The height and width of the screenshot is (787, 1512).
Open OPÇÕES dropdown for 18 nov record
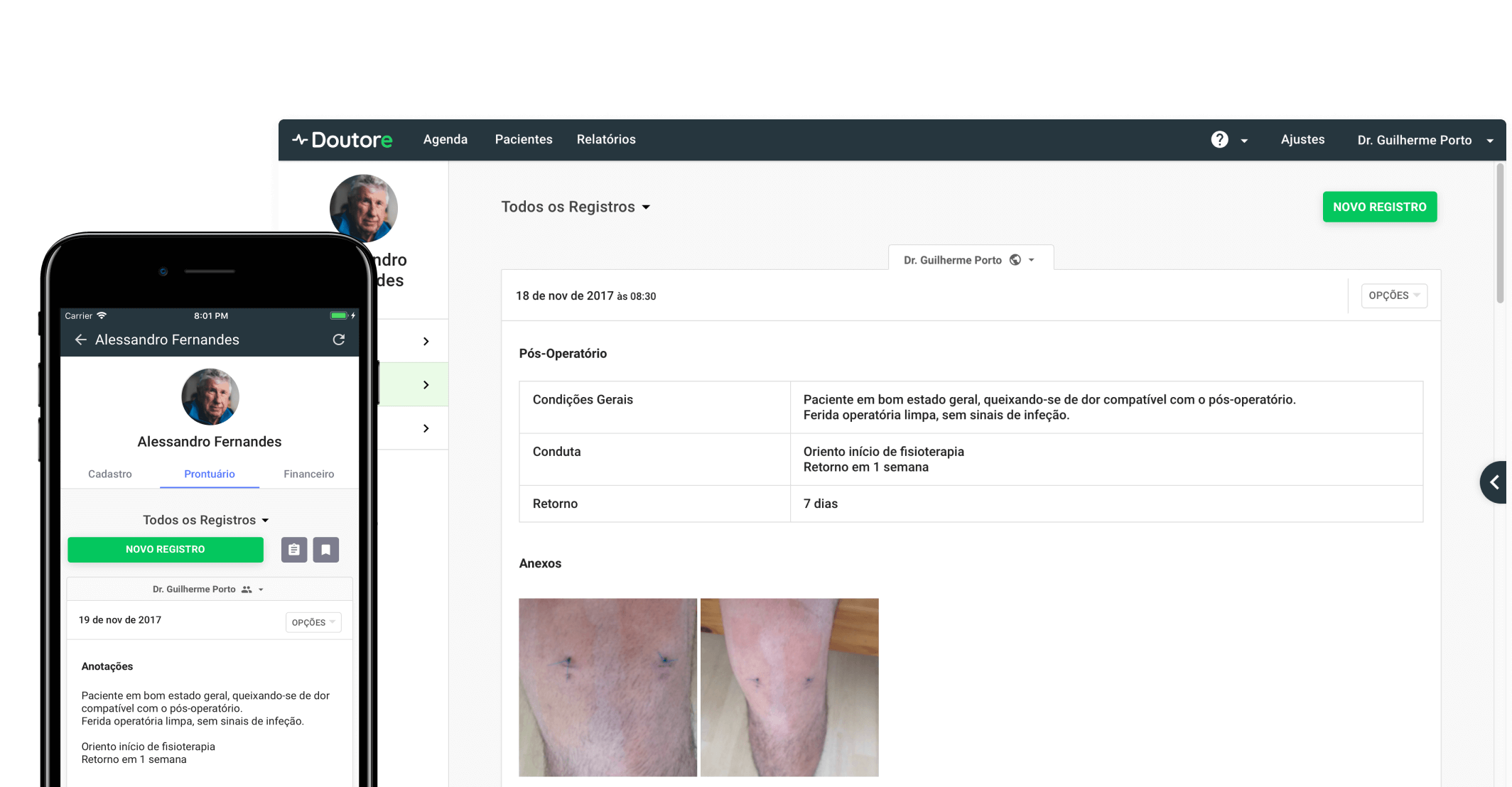point(1393,295)
